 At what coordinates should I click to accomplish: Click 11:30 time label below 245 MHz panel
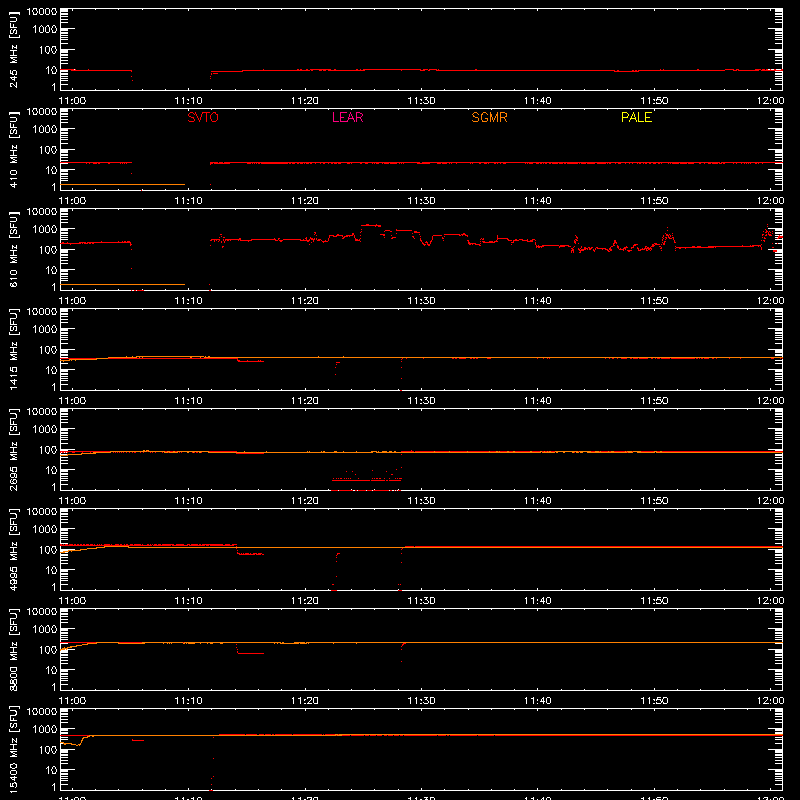(421, 101)
